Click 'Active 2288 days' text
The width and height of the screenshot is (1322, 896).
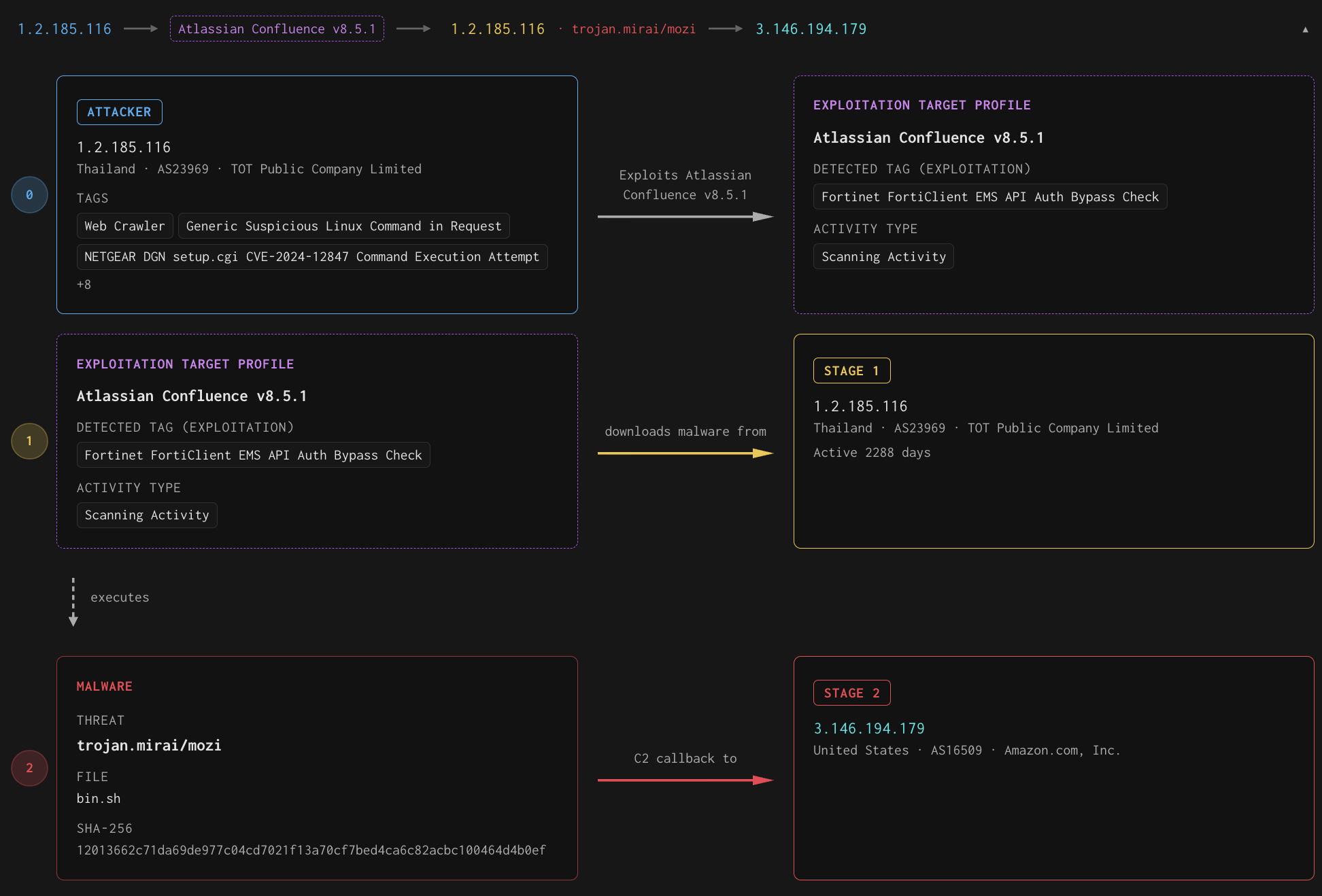point(872,453)
